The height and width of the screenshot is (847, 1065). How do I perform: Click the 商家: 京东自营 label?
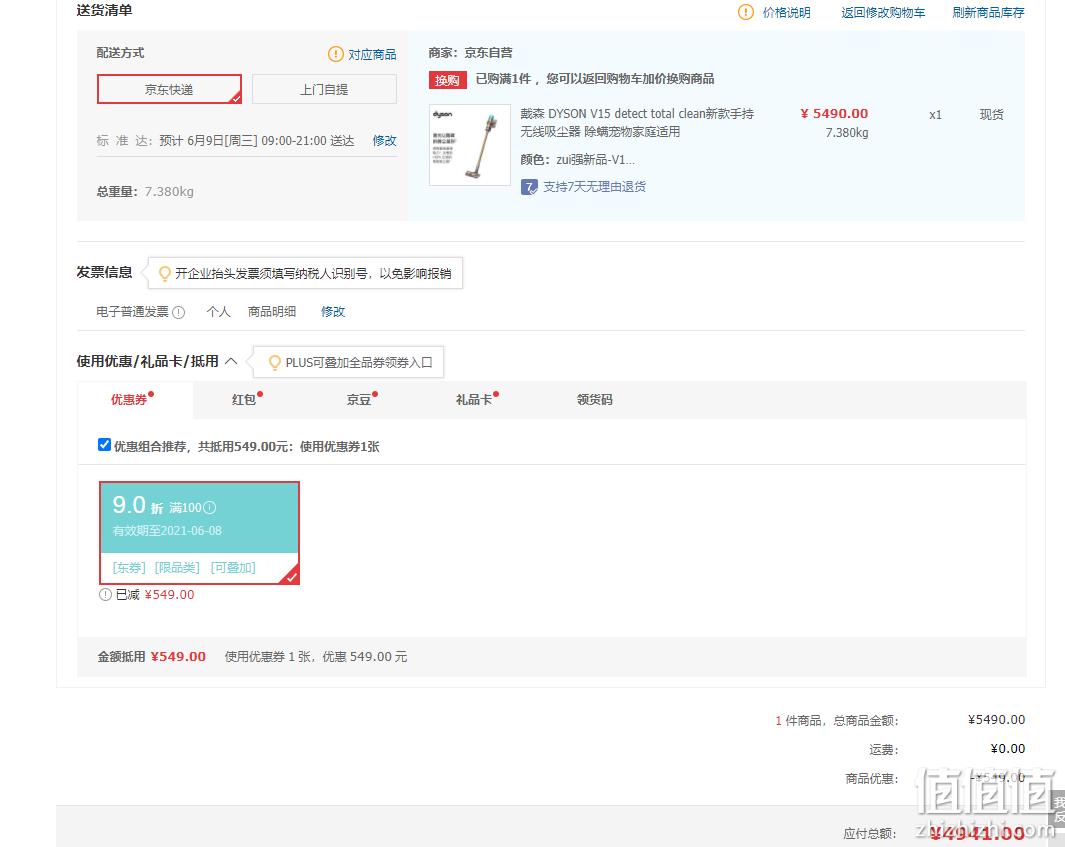471,52
